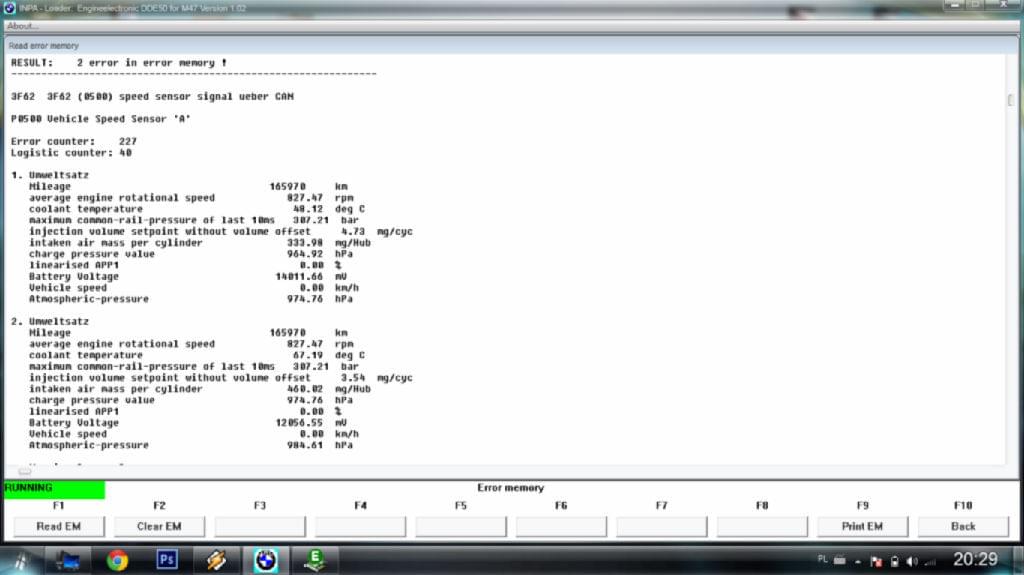
Task: Click the 'Logistic counter: 40' line
Action: 71,153
